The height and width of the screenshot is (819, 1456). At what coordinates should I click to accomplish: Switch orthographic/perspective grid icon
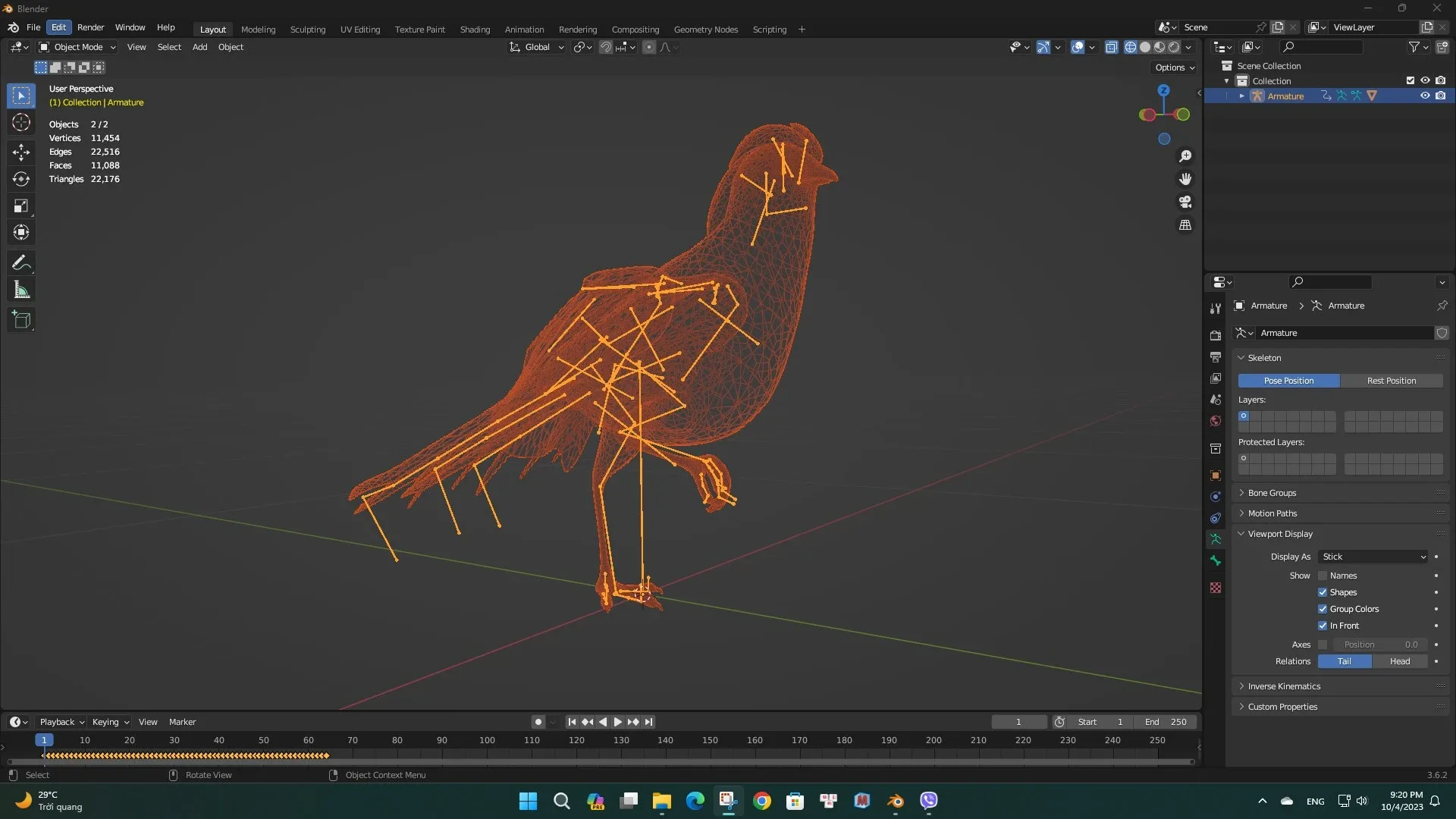coord(1185,225)
